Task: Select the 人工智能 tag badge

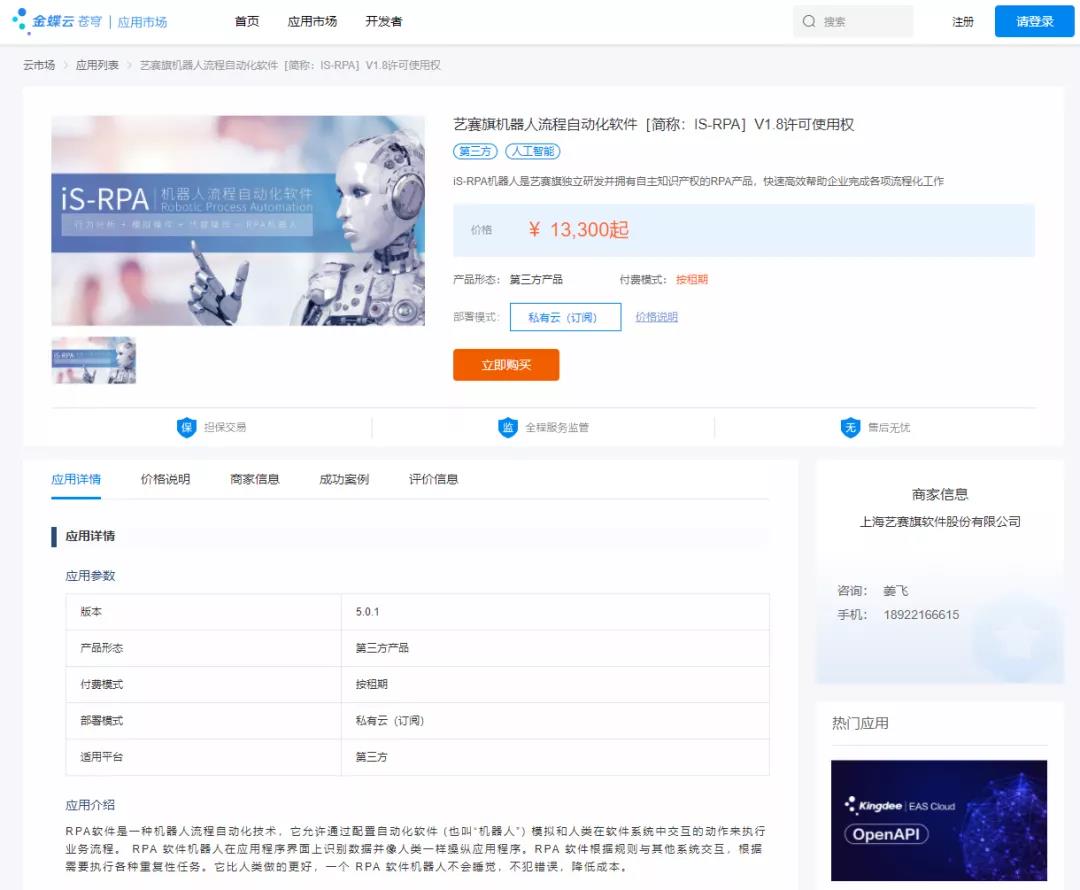Action: point(532,152)
